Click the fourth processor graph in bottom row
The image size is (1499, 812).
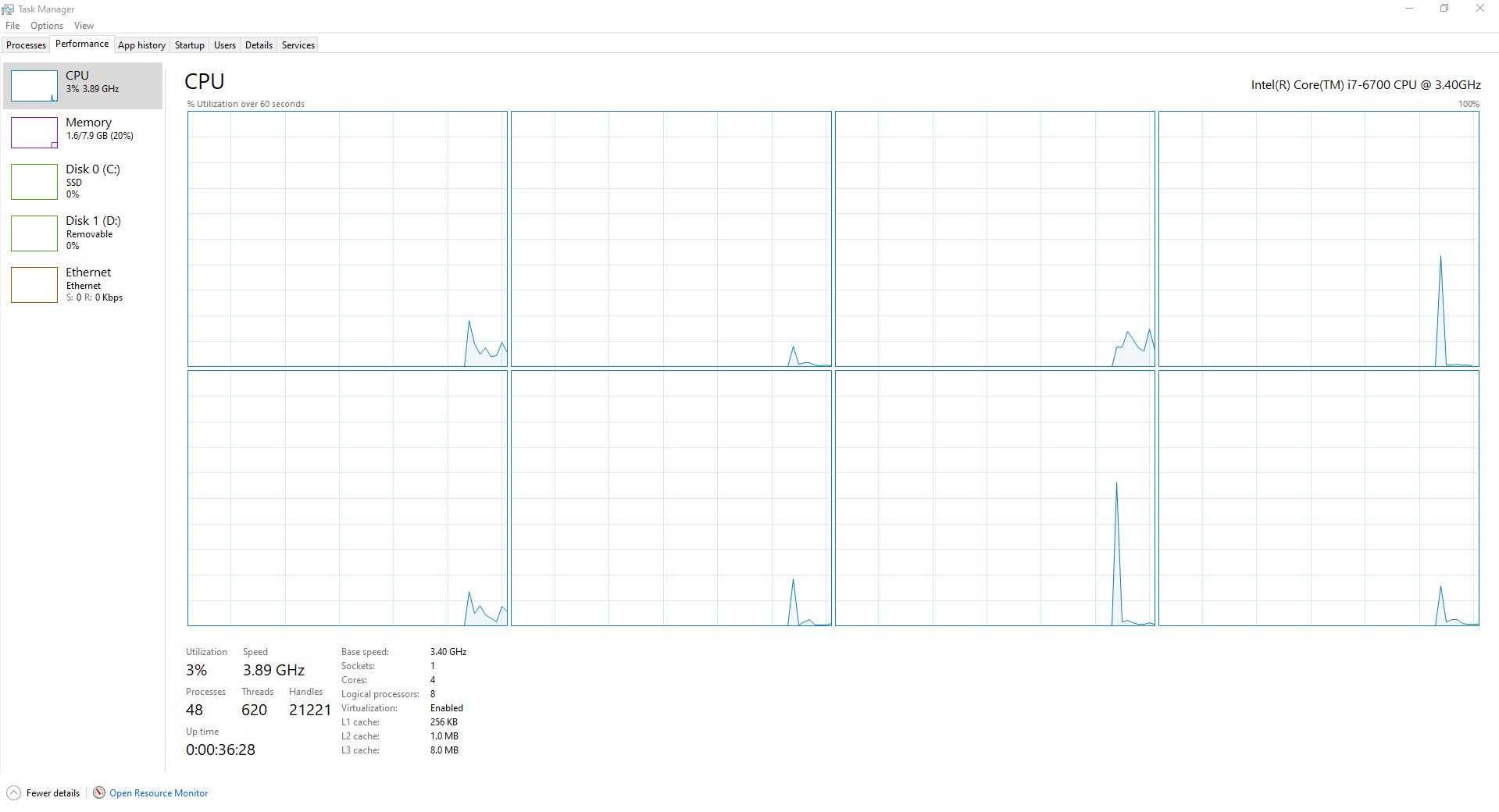(1319, 498)
